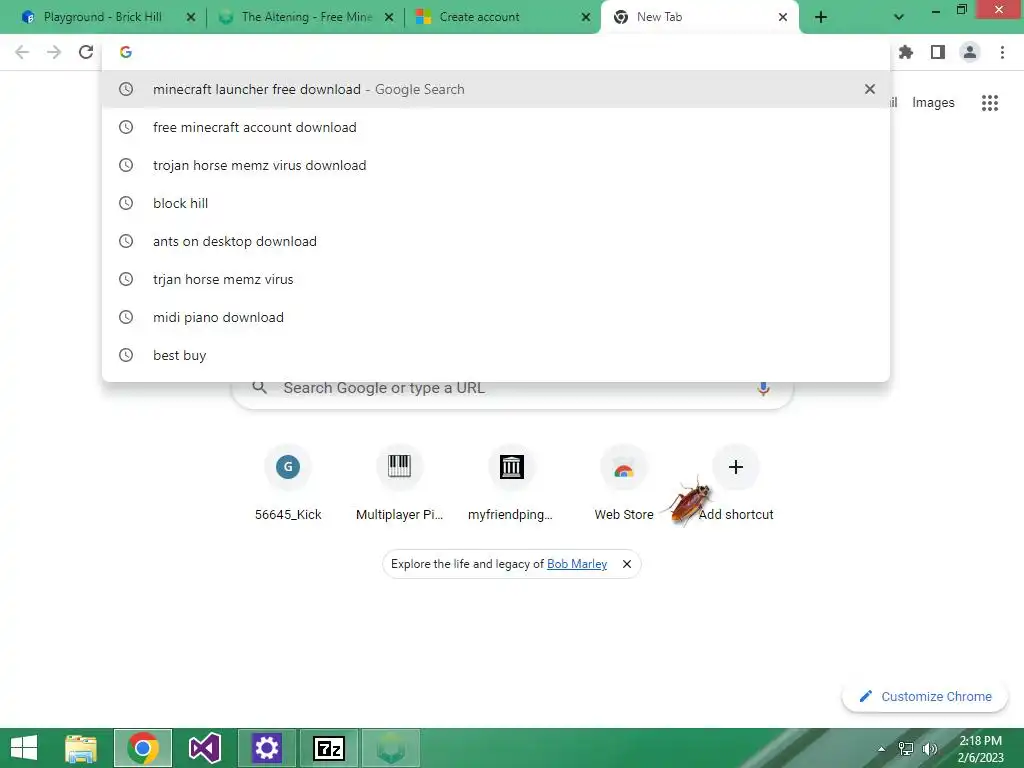The image size is (1024, 768).
Task: Open Chrome's three-dot menu
Action: (x=1002, y=52)
